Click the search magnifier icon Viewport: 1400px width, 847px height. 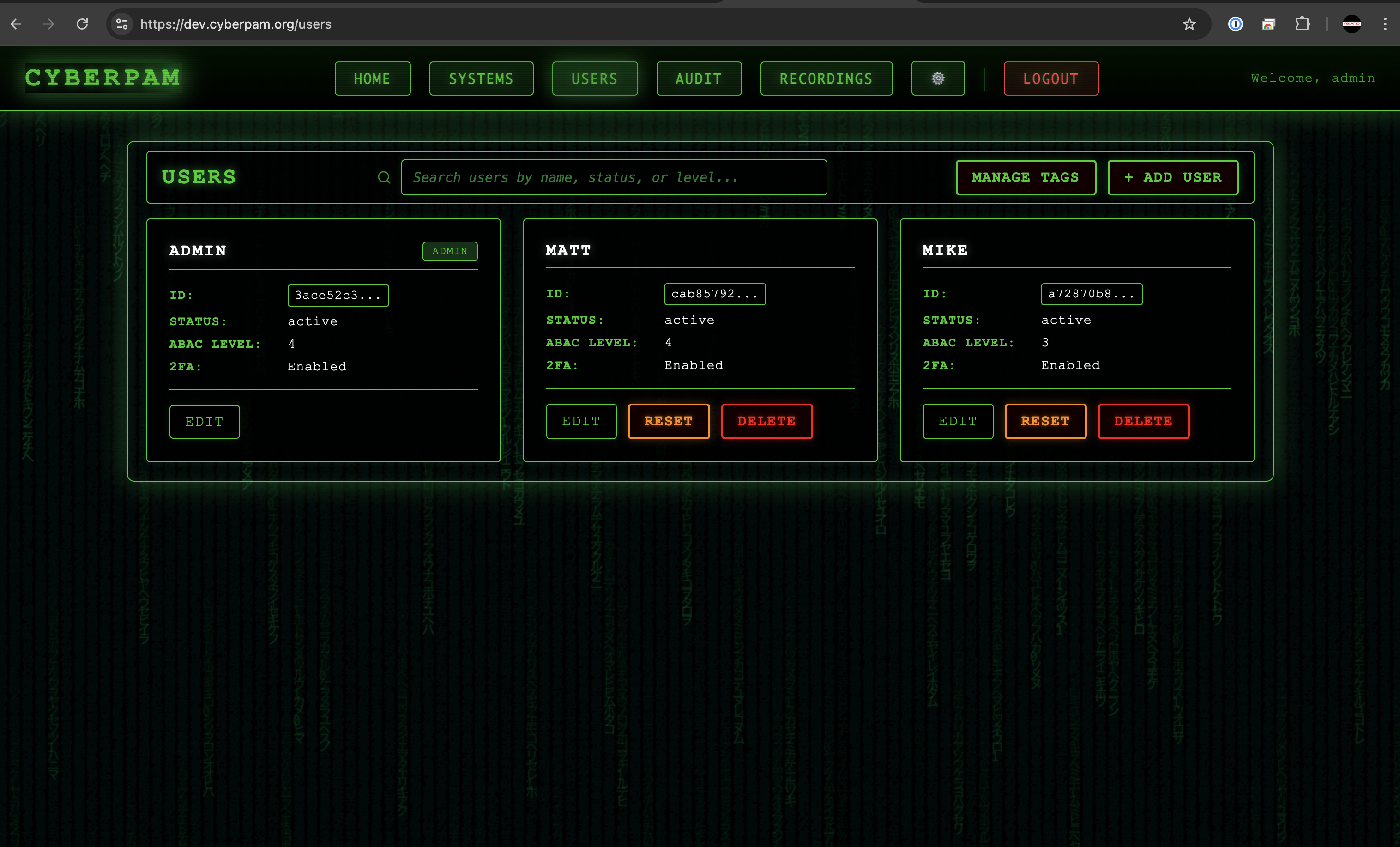384,177
